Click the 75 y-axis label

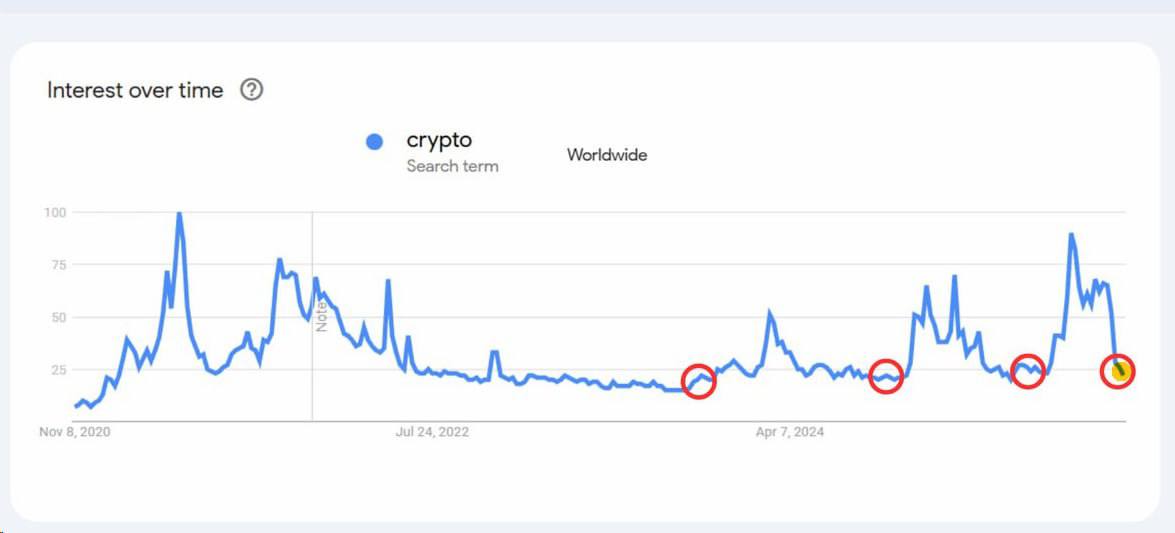[58, 265]
